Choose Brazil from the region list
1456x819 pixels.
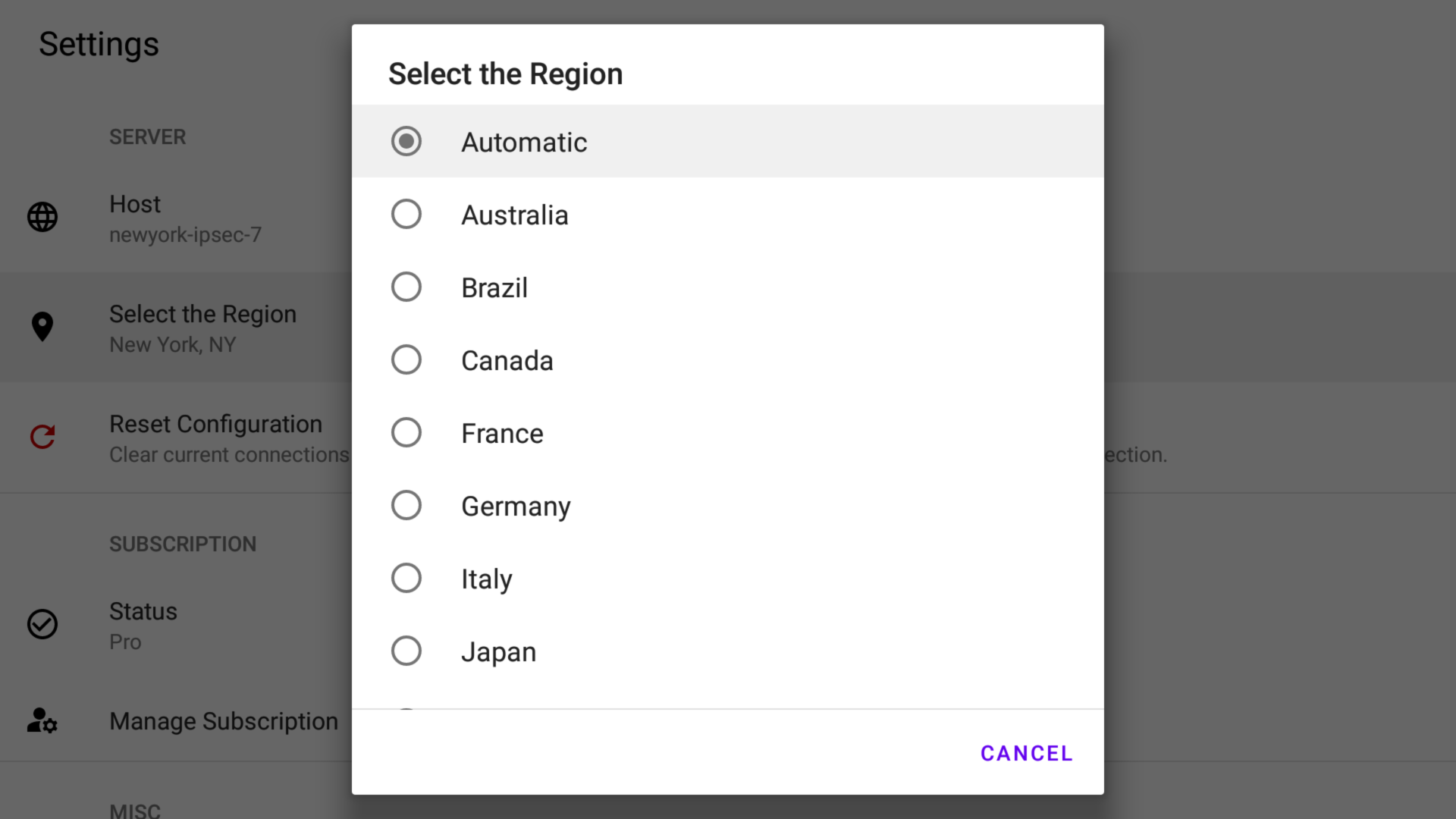406,287
